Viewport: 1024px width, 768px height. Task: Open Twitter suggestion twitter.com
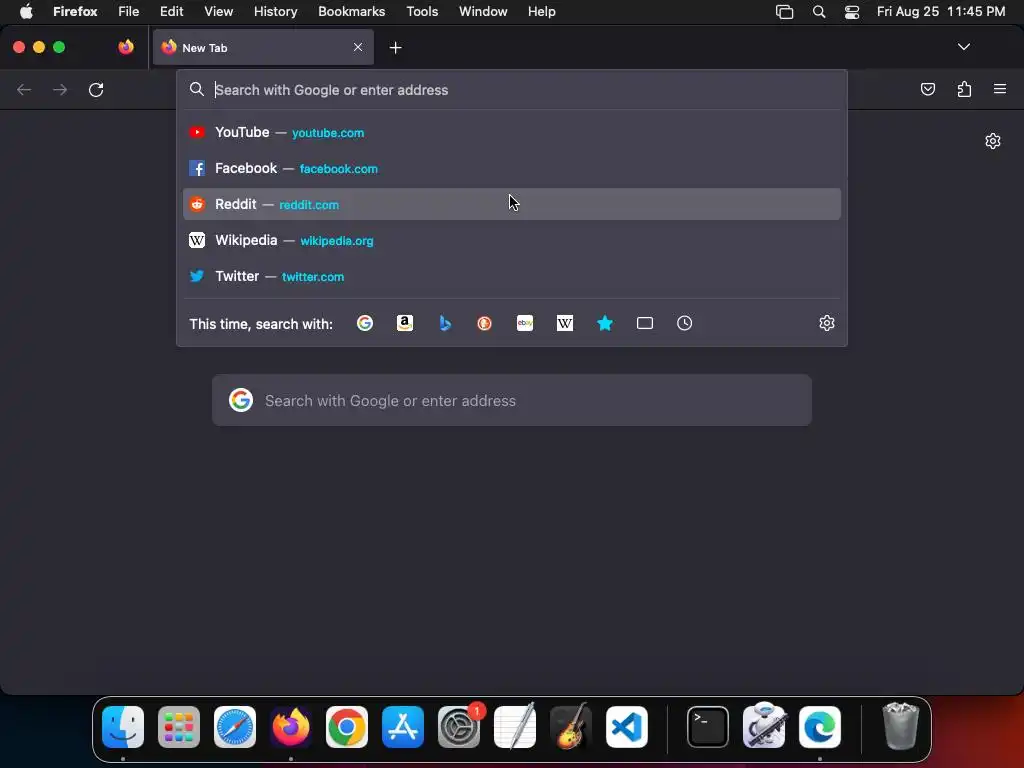(x=512, y=276)
